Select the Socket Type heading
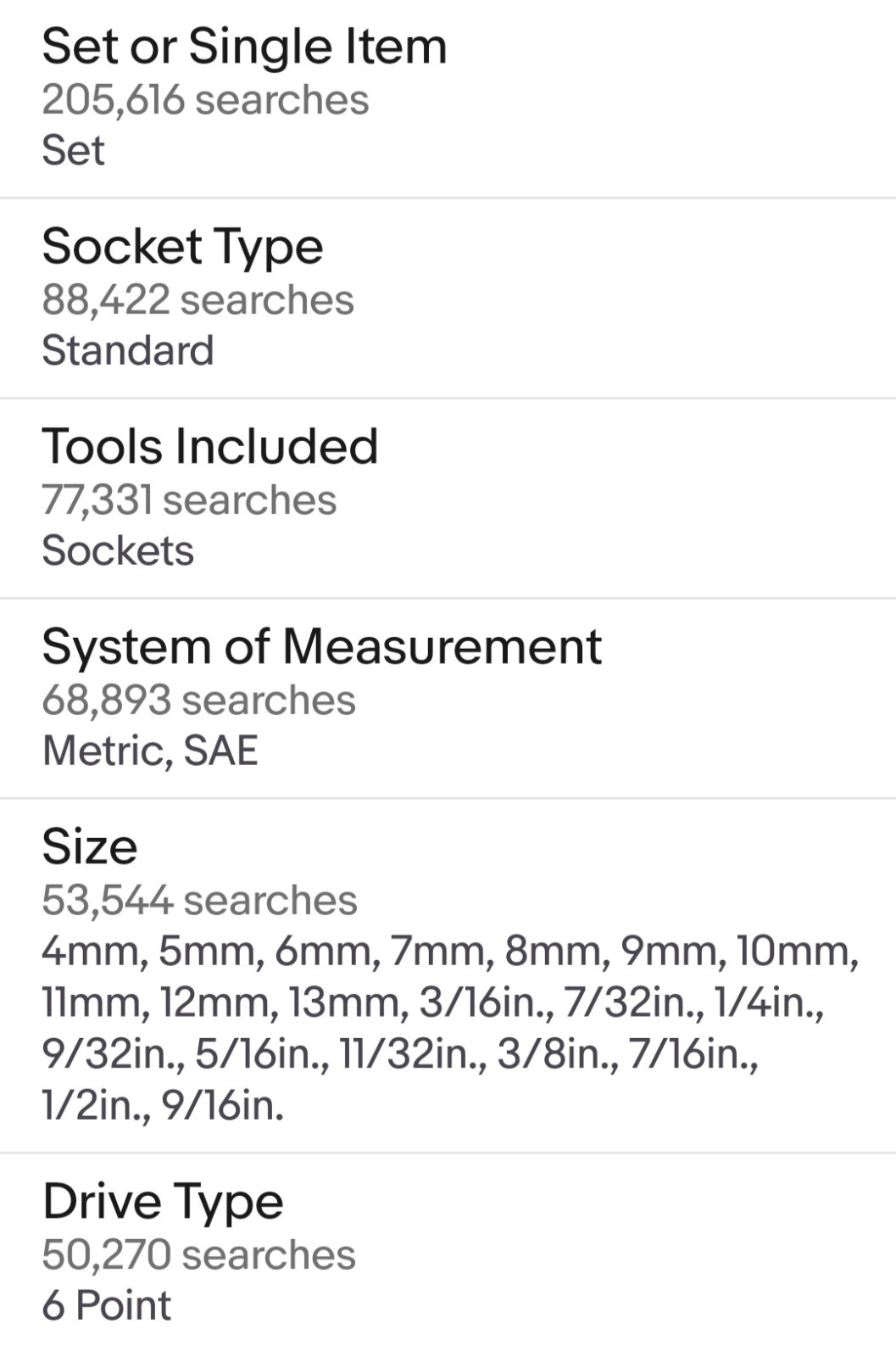Image resolution: width=896 pixels, height=1357 pixels. (x=182, y=247)
